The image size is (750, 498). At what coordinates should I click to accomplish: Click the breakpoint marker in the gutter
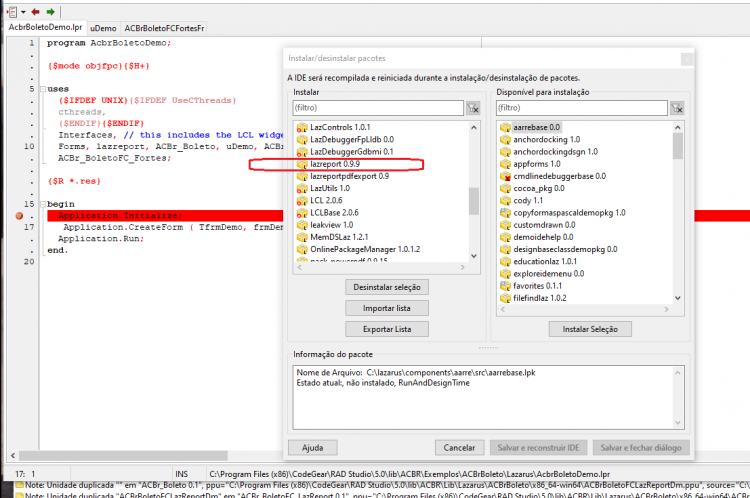point(19,216)
